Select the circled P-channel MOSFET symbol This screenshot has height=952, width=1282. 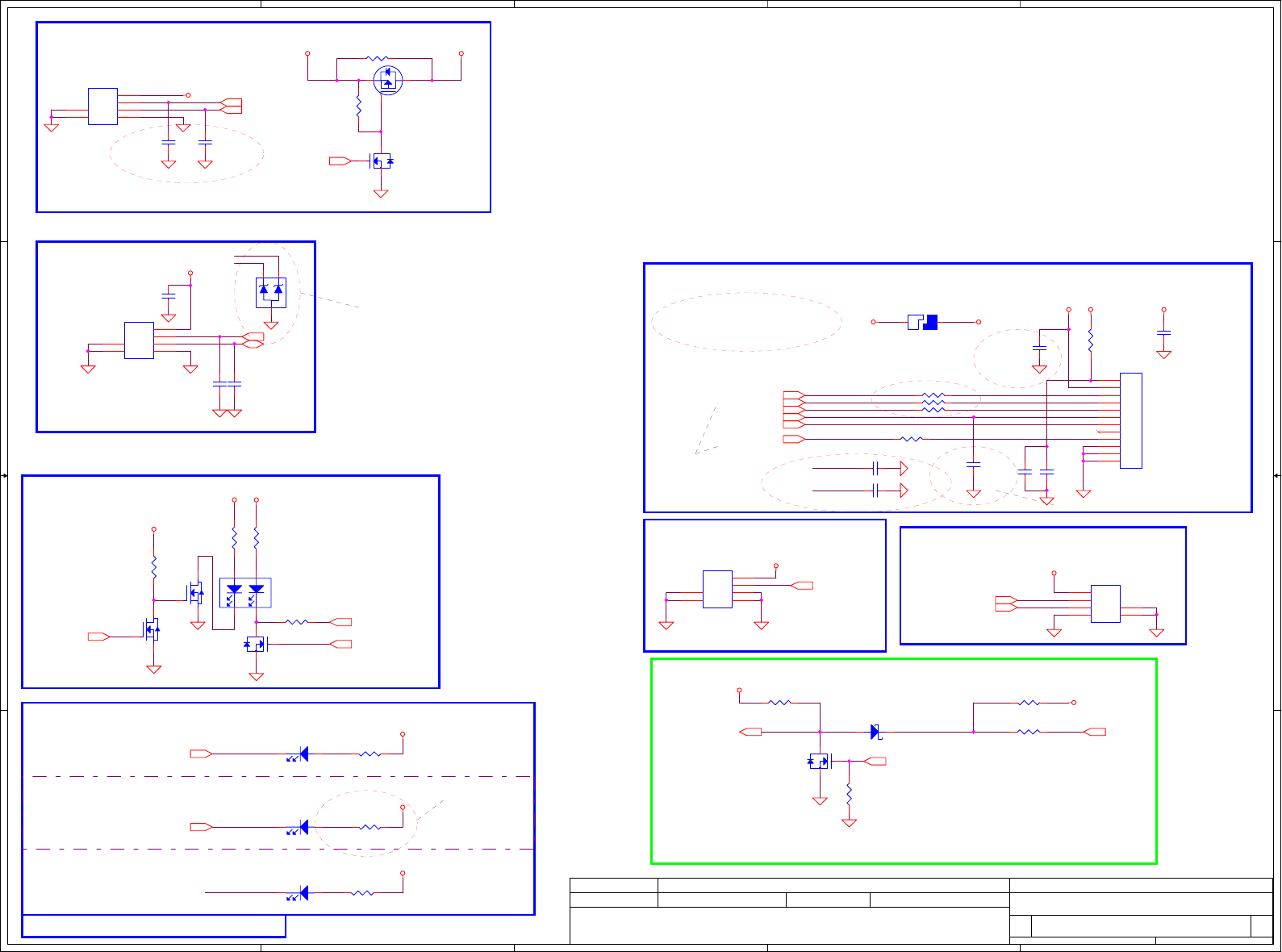point(388,80)
